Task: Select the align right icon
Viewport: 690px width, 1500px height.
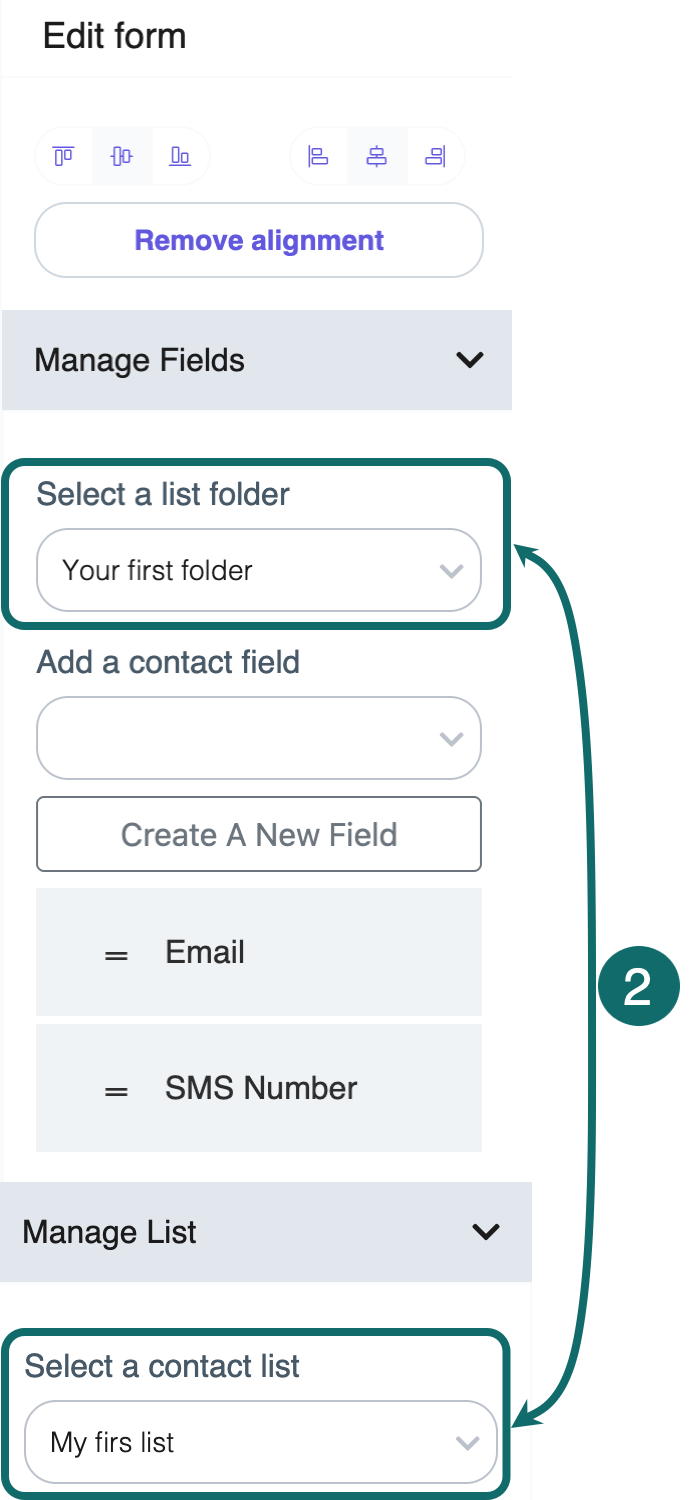Action: click(436, 156)
